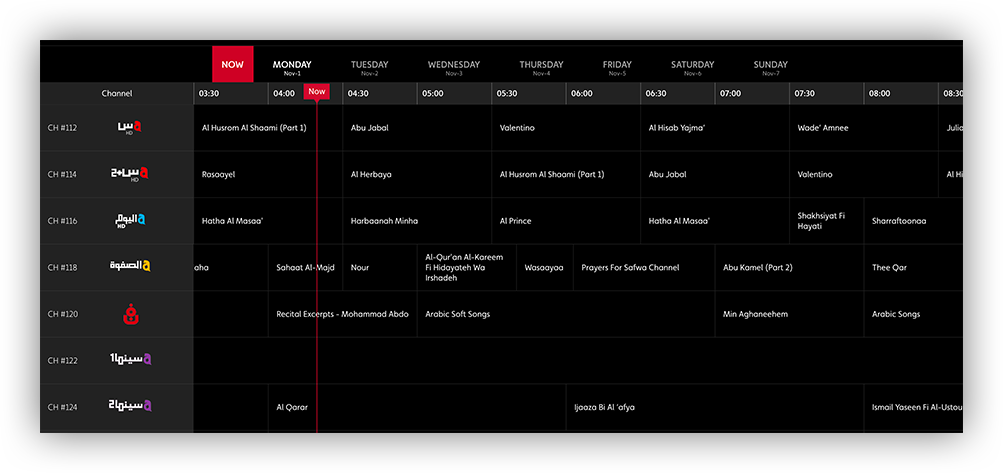Open the Wednesday Nov-3 schedule tab
This screenshot has width=1003, height=473.
(453, 67)
